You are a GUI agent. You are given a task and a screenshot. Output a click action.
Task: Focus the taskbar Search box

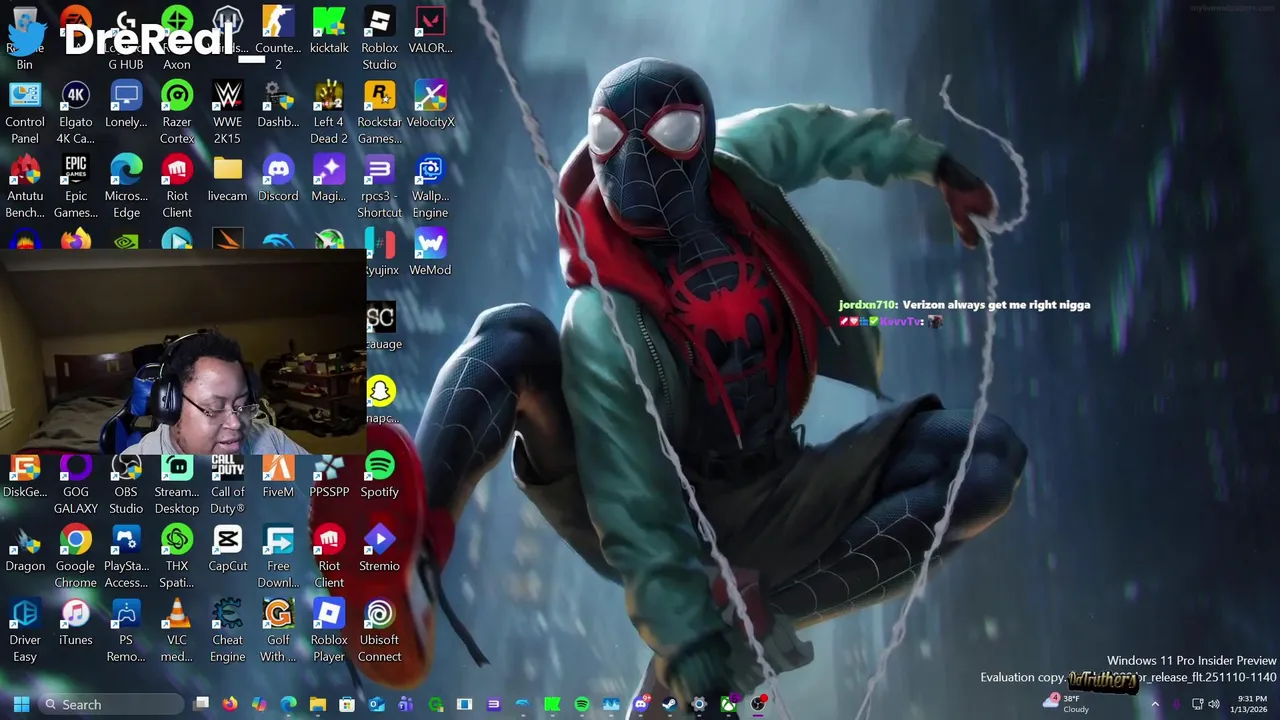pos(111,704)
